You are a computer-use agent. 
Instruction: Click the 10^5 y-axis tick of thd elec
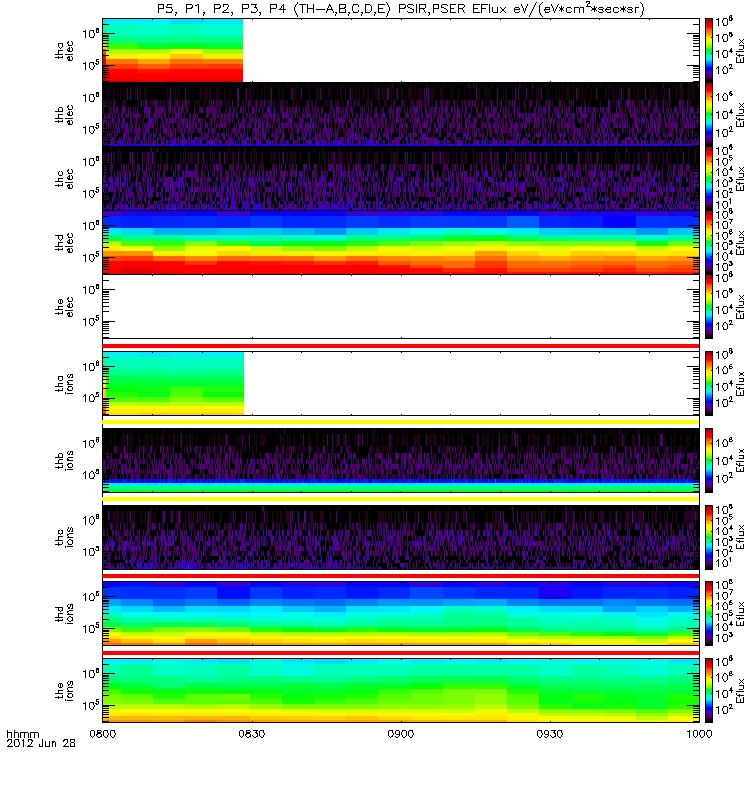(91, 257)
